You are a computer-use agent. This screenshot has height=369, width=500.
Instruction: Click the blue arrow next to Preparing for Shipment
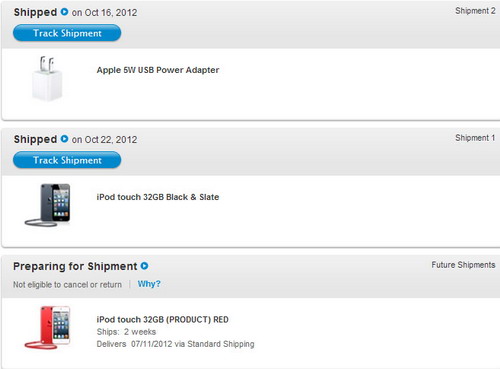(144, 266)
